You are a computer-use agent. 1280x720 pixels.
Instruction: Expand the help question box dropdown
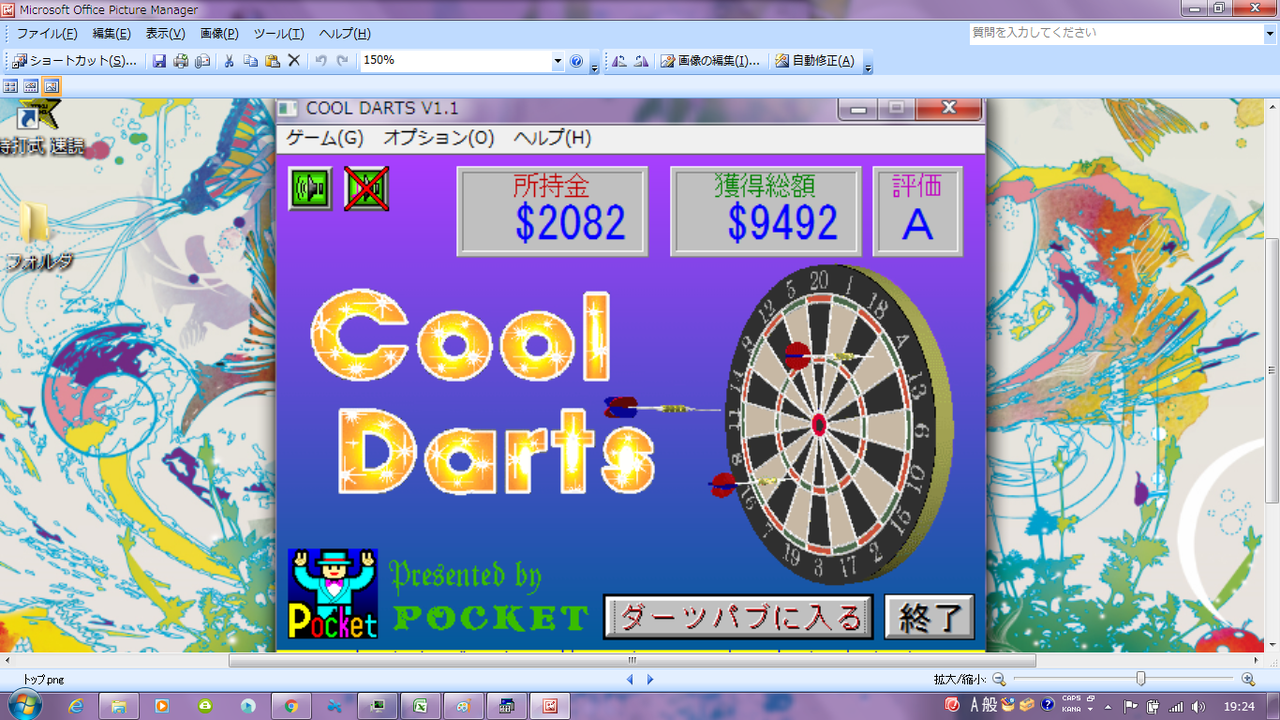click(1269, 33)
